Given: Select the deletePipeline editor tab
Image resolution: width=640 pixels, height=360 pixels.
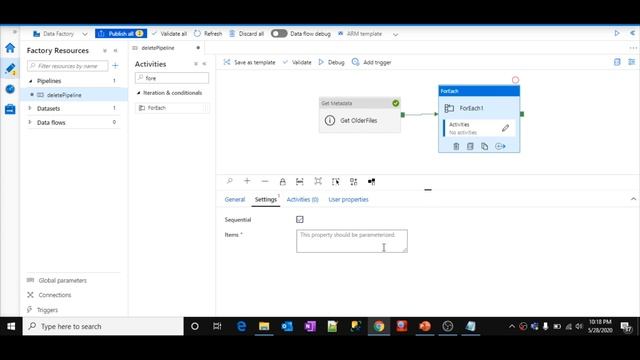Looking at the screenshot, I should (x=158, y=48).
